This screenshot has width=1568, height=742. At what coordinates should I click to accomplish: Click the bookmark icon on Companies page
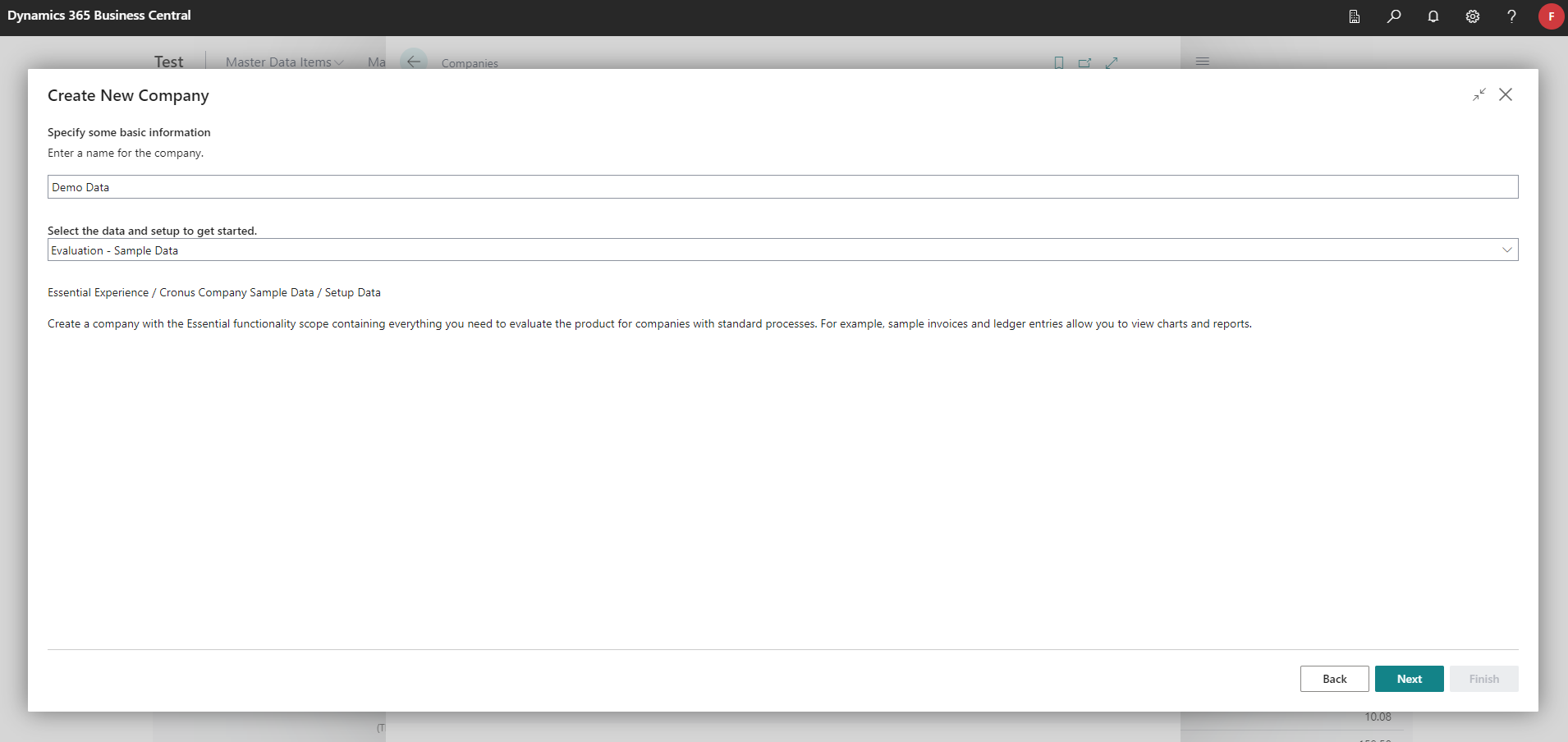click(x=1059, y=63)
